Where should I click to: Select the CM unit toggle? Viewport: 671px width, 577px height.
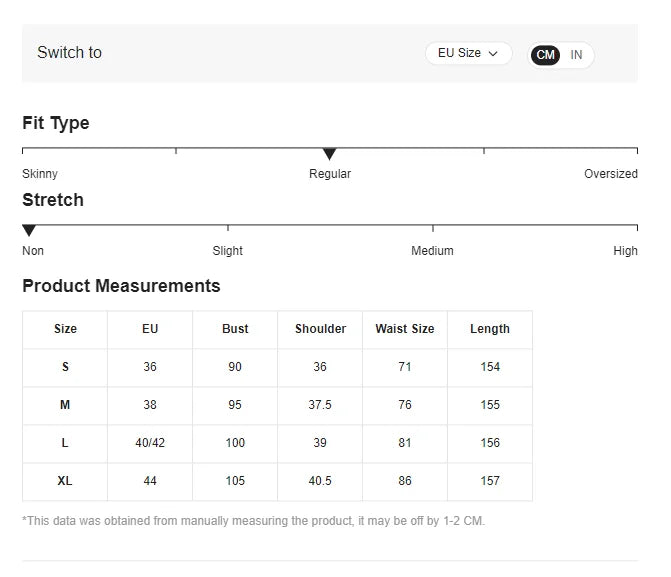click(545, 55)
